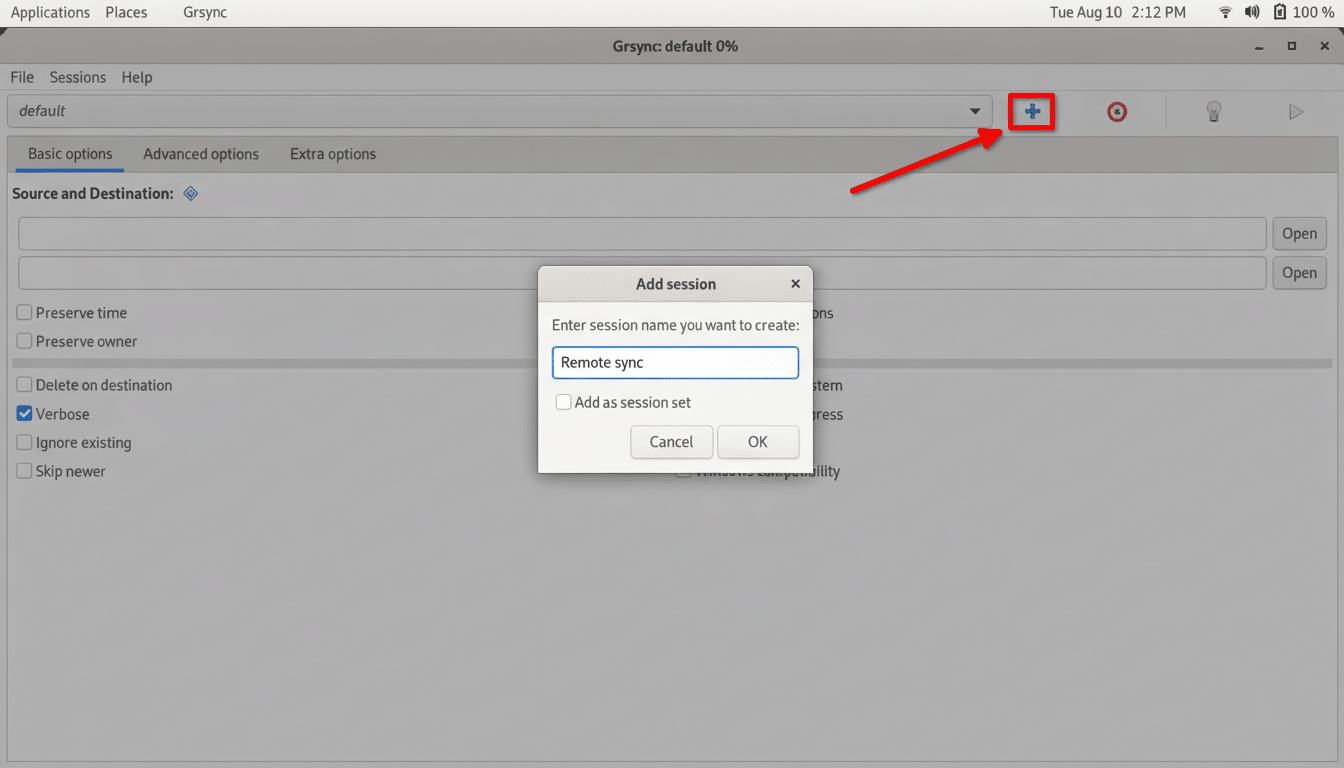Click the session name text field
The image size is (1344, 768).
(675, 362)
